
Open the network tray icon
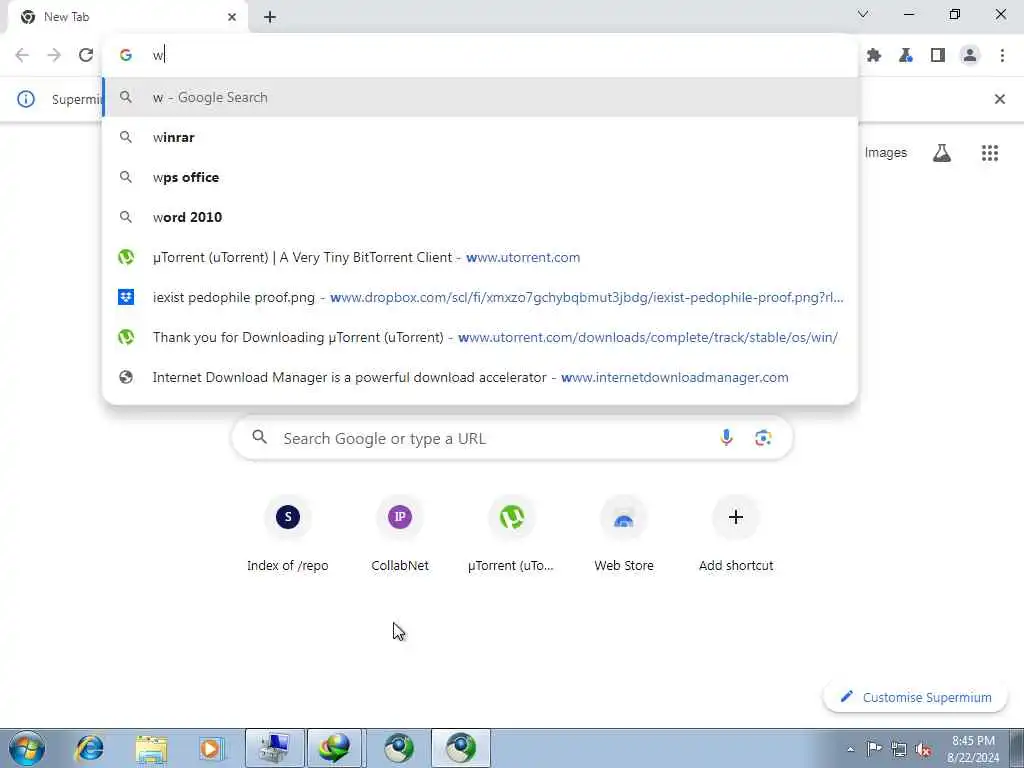(899, 749)
